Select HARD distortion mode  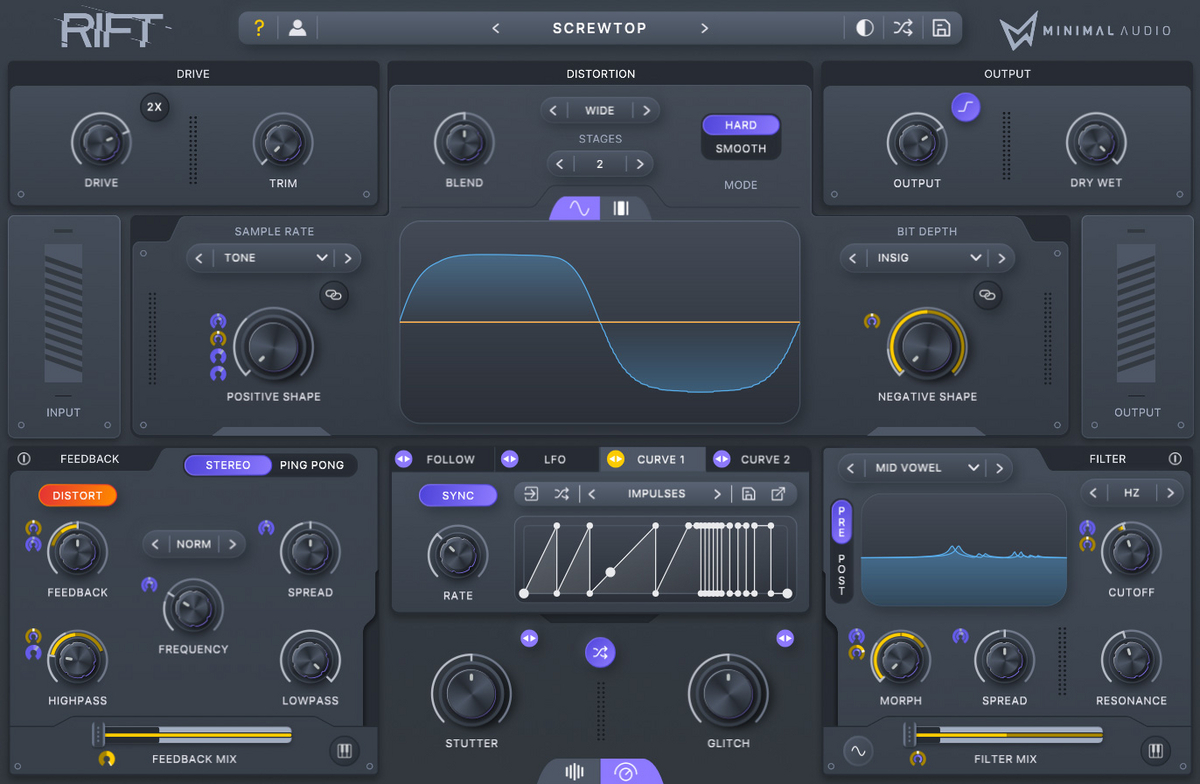coord(741,125)
